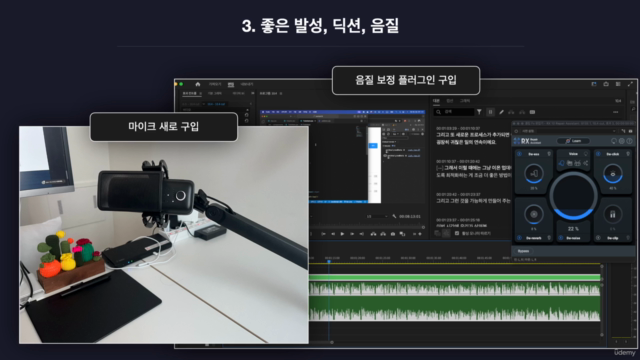
Task: Click the workspaces icon at Premiere top-right
Action: pyautogui.click(x=594, y=84)
